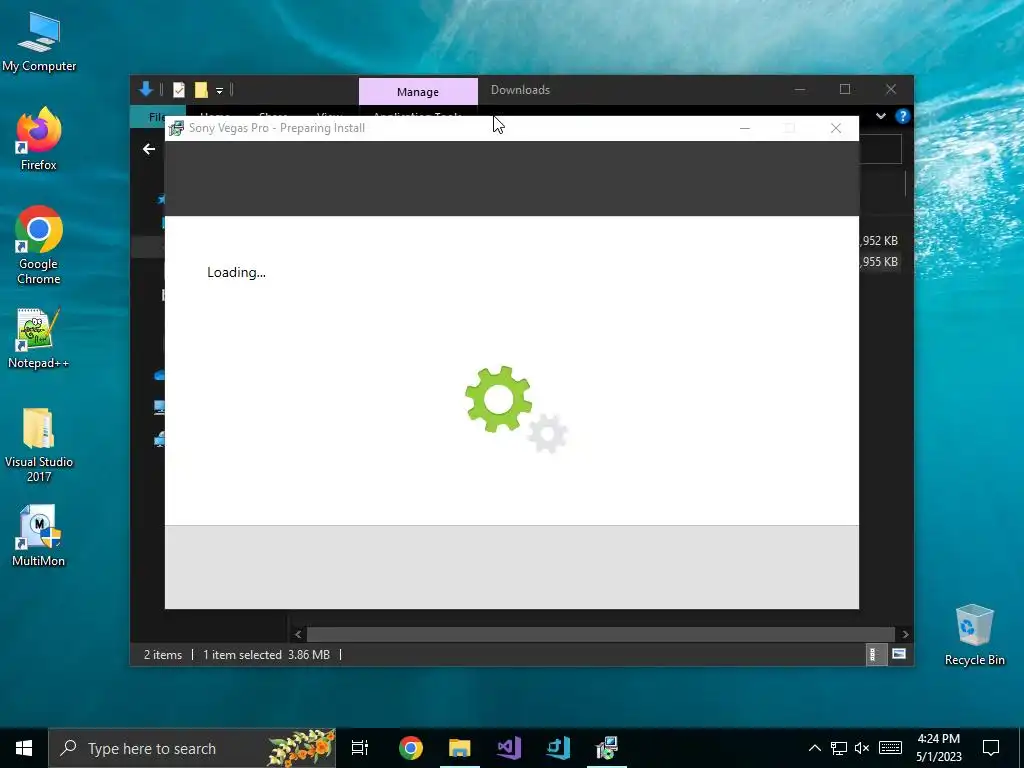Open Visual Studio from the taskbar
This screenshot has height=768, width=1024.
coord(509,748)
